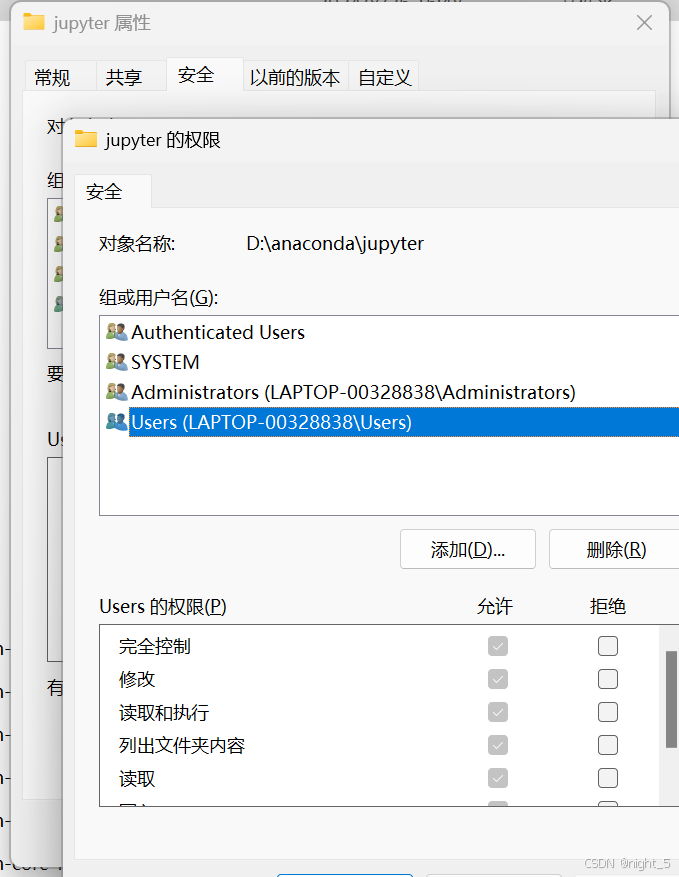Open the 常规 tab in properties window
Viewport: 679px width, 877px height.
pyautogui.click(x=60, y=77)
